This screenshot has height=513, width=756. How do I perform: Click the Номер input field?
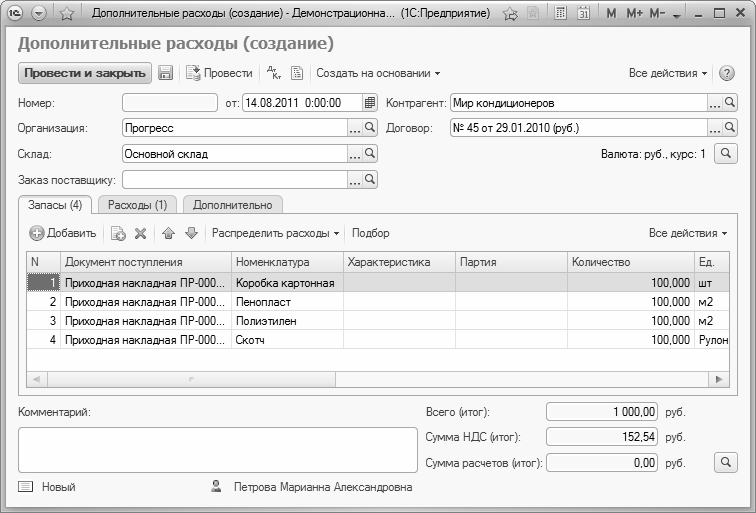tap(170, 103)
